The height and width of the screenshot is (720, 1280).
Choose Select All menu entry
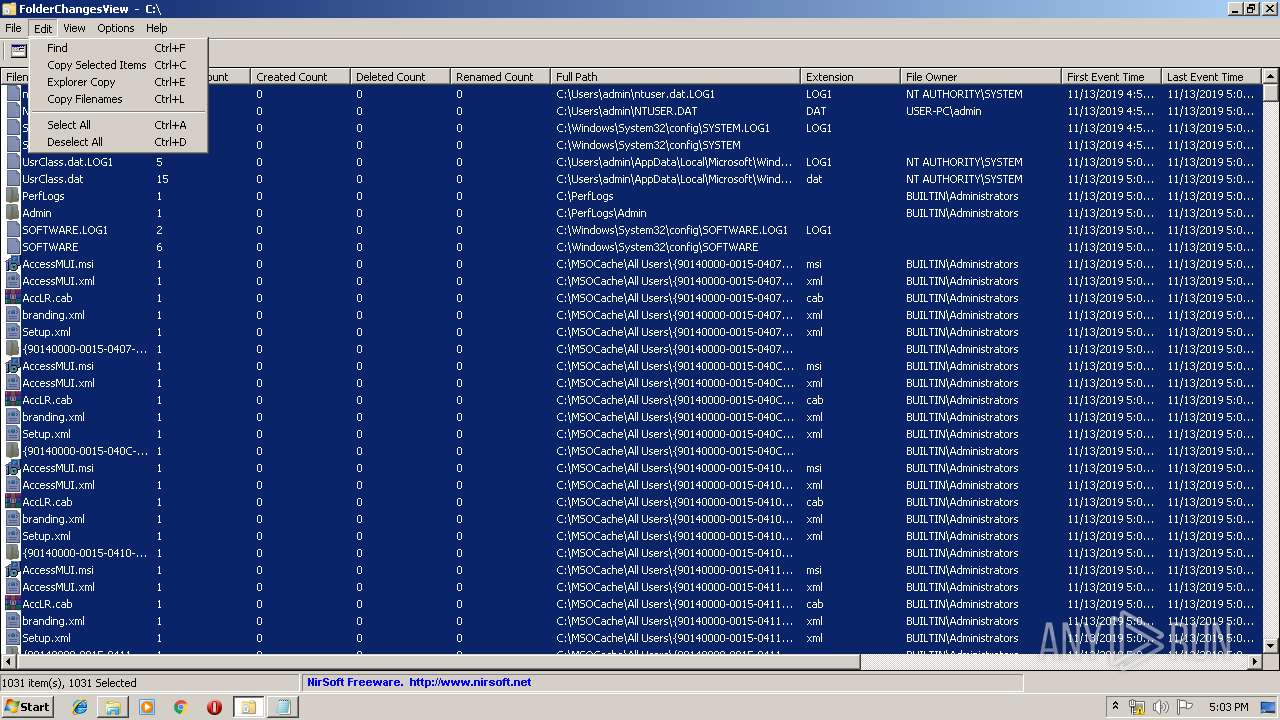118,125
